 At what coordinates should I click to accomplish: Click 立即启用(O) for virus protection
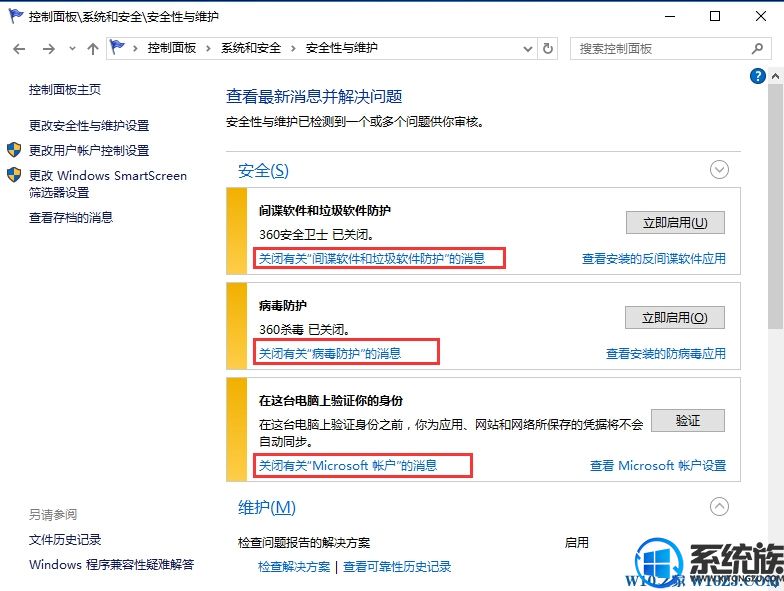(674, 318)
